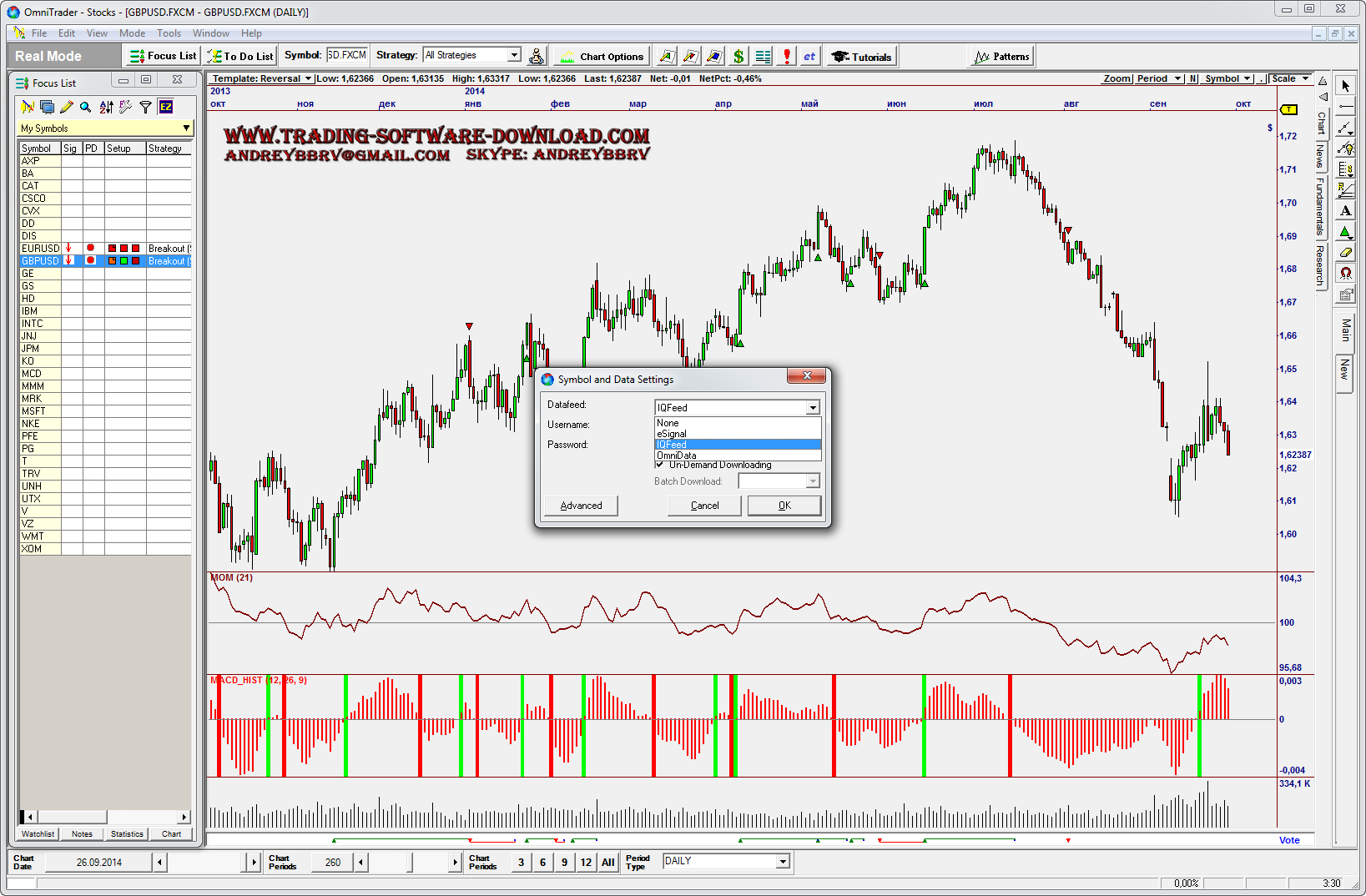Click the Chart Options button
The width and height of the screenshot is (1366, 896).
pyautogui.click(x=602, y=57)
